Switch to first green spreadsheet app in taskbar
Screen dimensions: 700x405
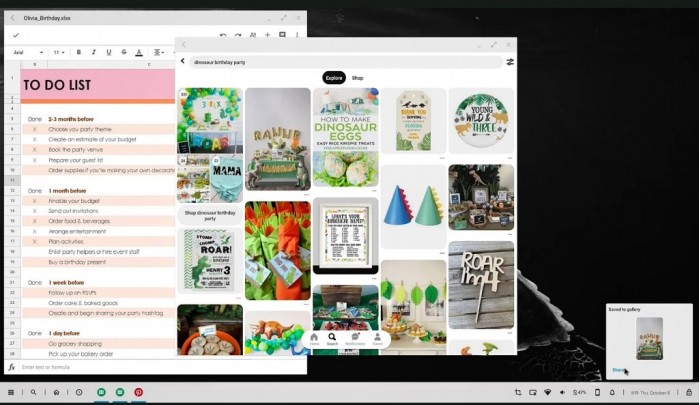pyautogui.click(x=101, y=392)
